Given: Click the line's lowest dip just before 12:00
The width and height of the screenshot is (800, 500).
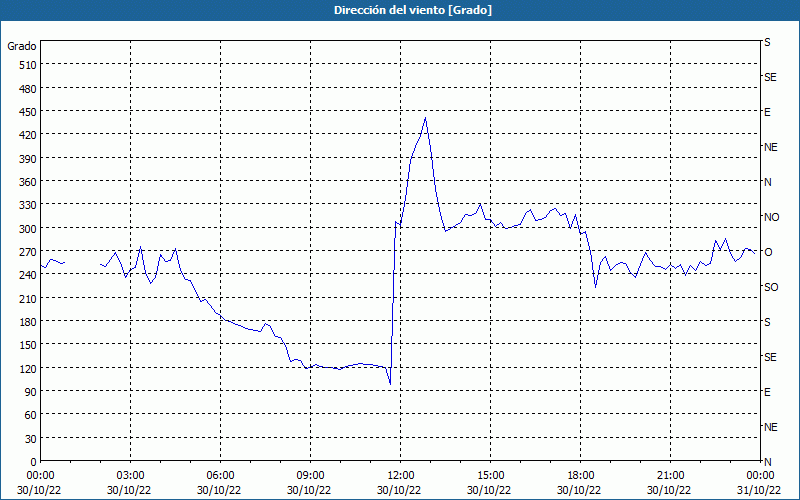Looking at the screenshot, I should (390, 384).
